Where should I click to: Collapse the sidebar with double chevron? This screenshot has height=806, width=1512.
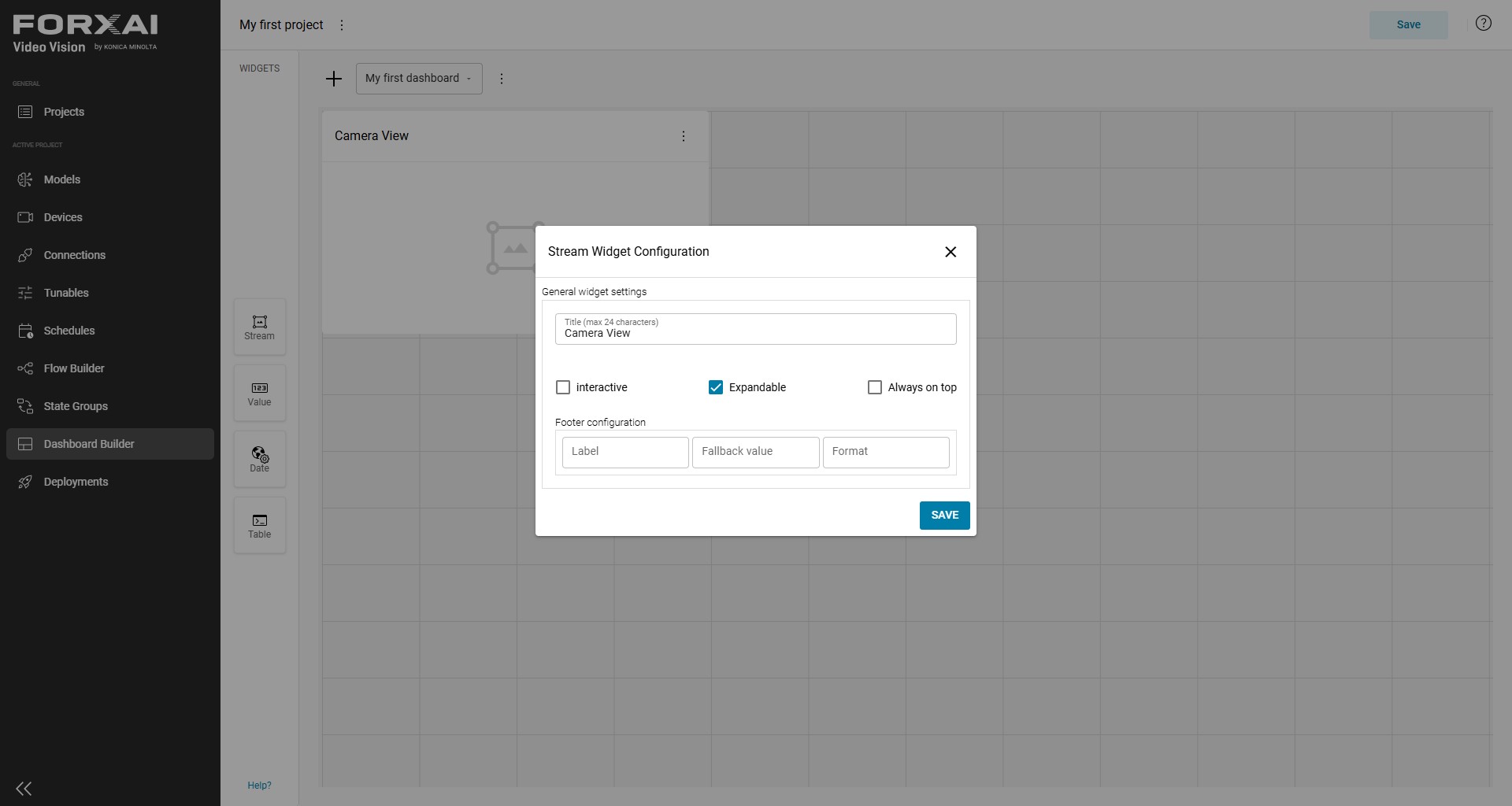coord(24,789)
